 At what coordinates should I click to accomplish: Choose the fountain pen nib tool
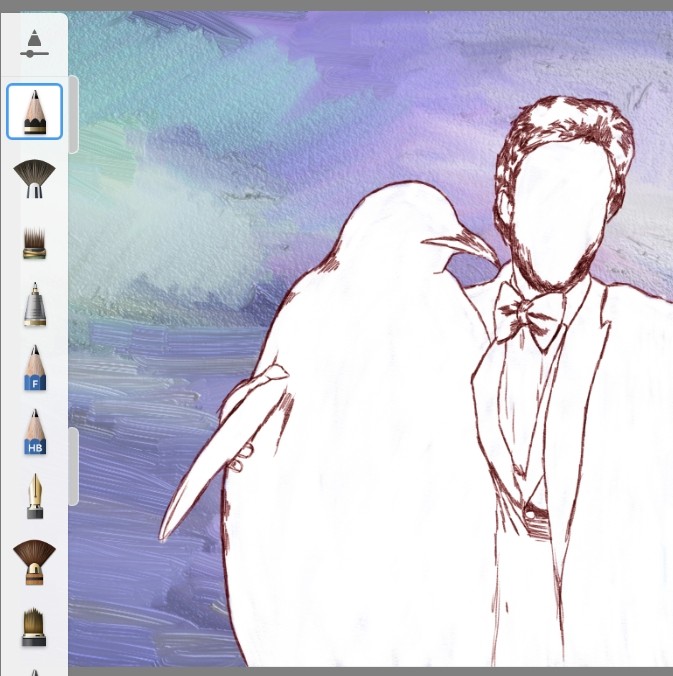pos(35,496)
